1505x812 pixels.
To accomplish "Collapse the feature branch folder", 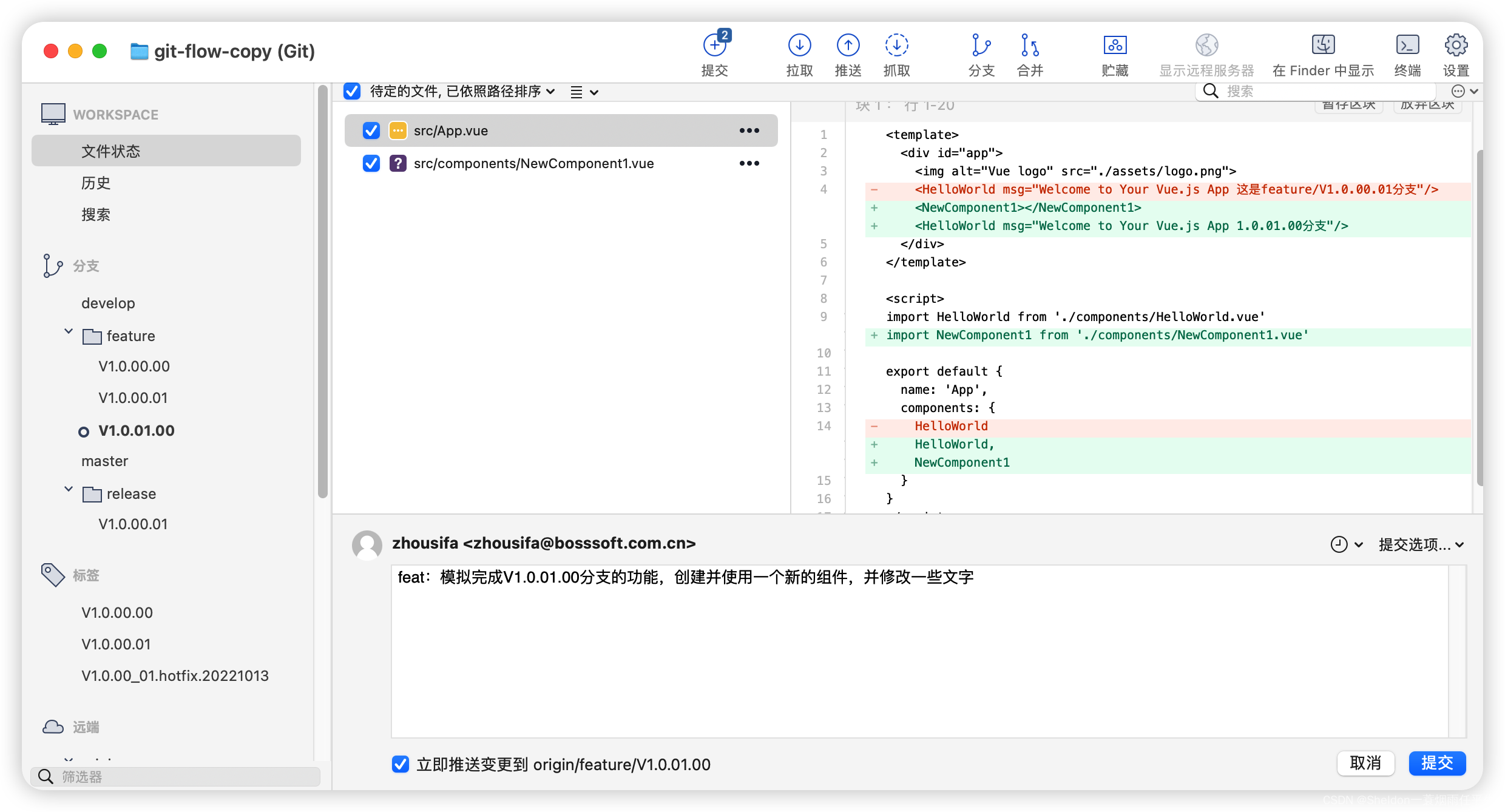I will 69,331.
